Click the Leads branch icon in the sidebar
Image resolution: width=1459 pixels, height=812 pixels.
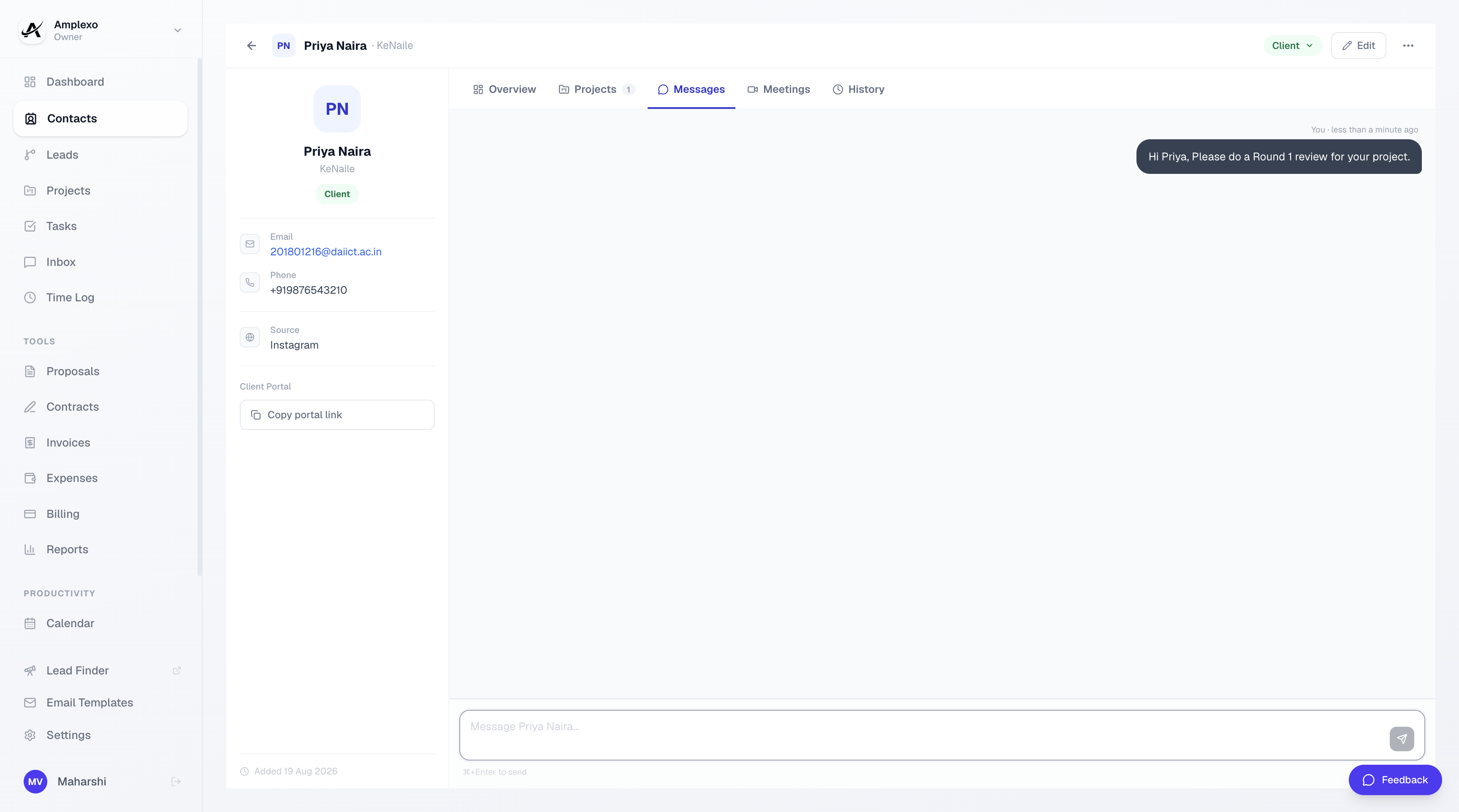(x=30, y=154)
